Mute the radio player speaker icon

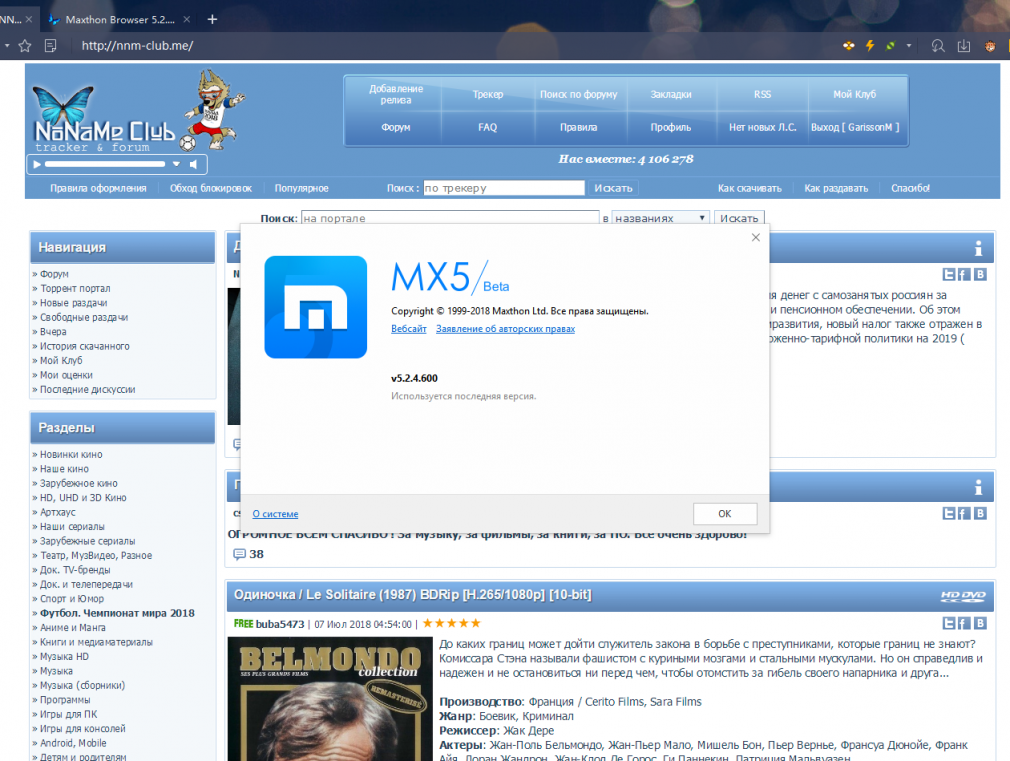193,164
